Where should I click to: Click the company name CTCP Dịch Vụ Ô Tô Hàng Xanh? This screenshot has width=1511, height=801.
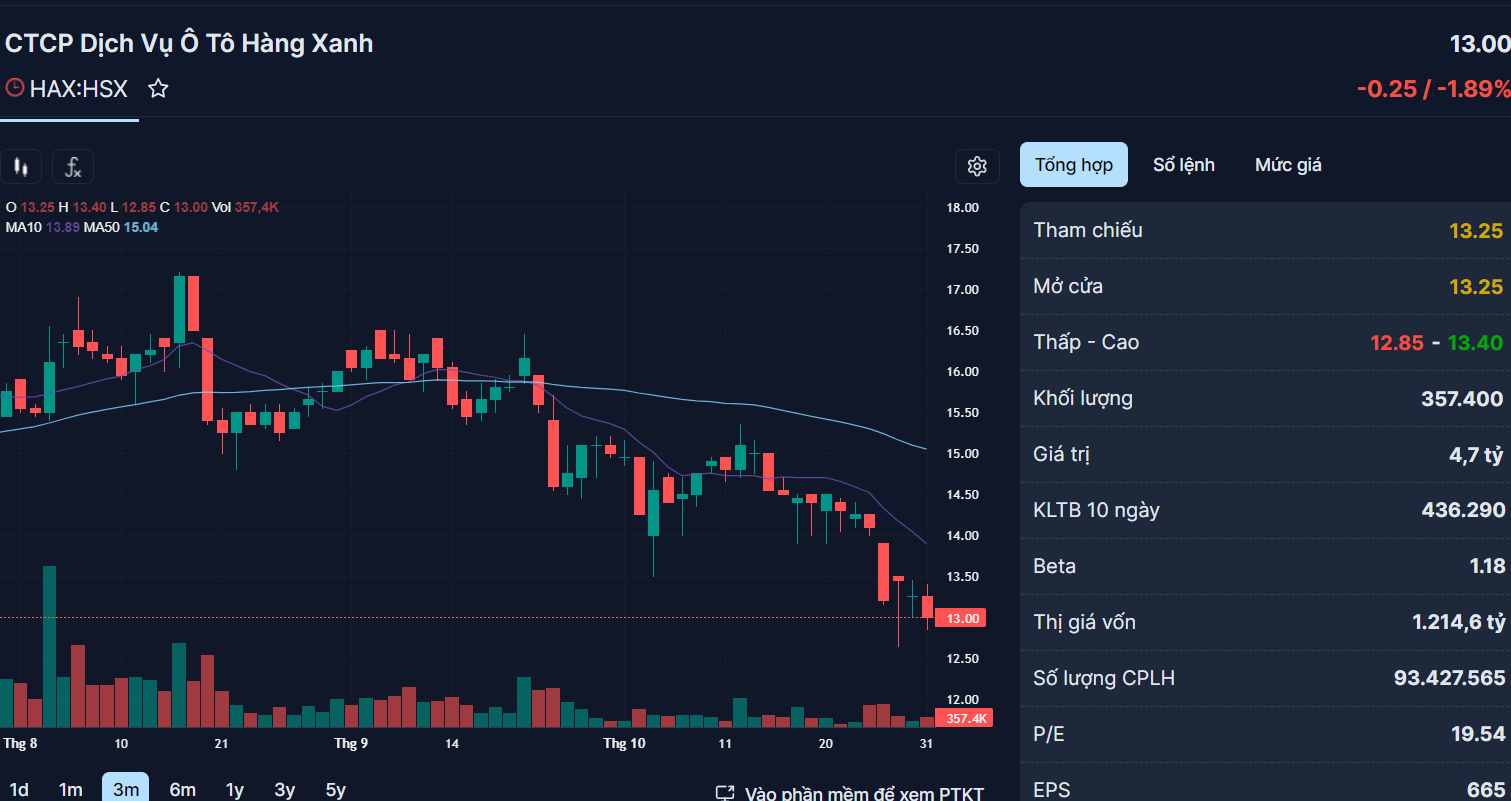189,43
